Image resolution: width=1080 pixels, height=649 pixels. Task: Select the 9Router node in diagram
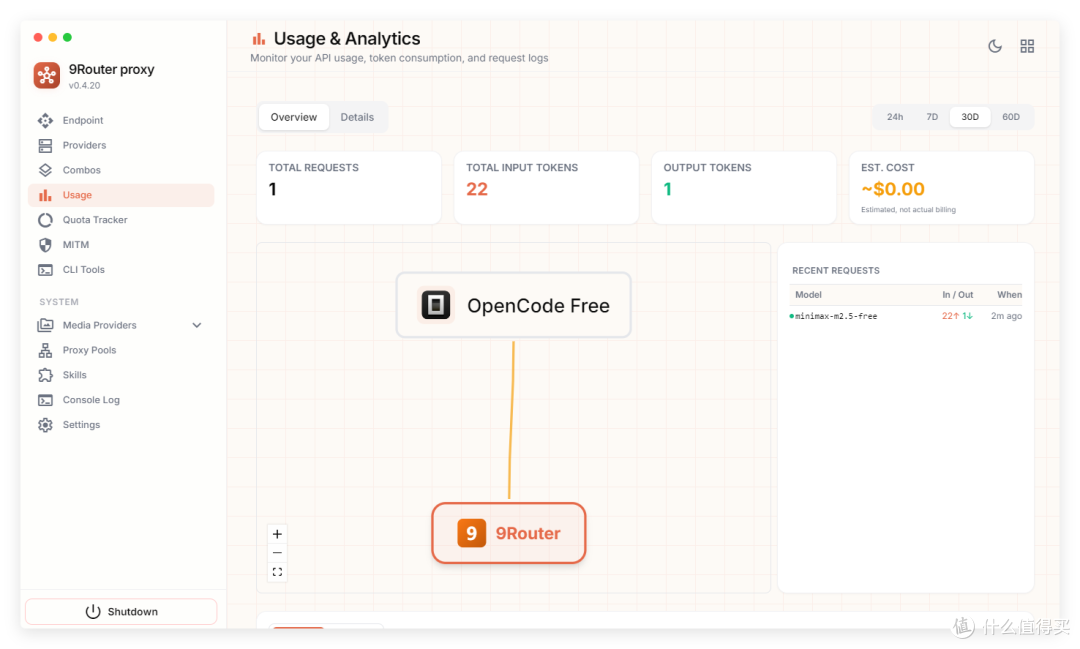[509, 533]
